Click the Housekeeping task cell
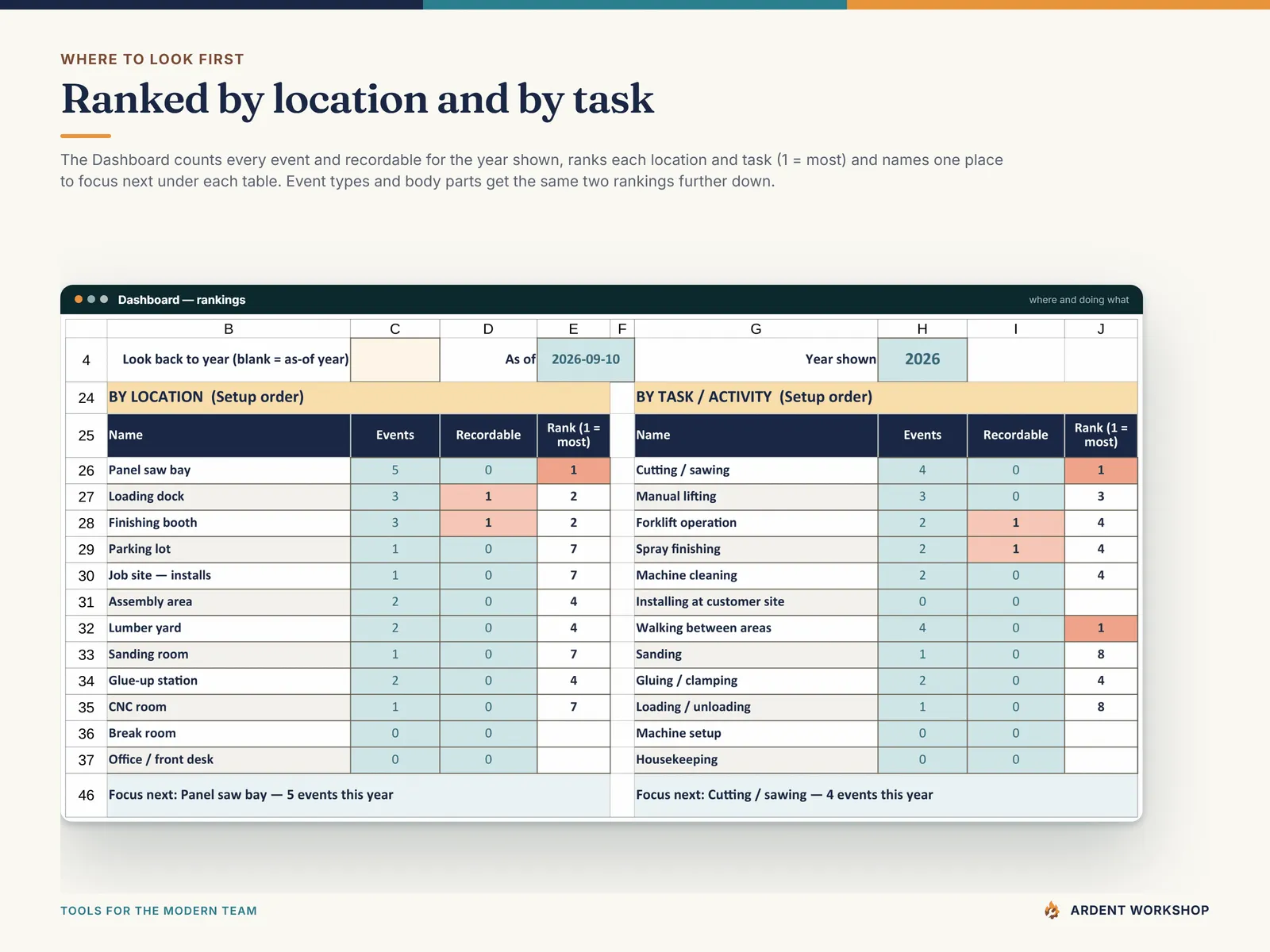1270x952 pixels. 756,759
